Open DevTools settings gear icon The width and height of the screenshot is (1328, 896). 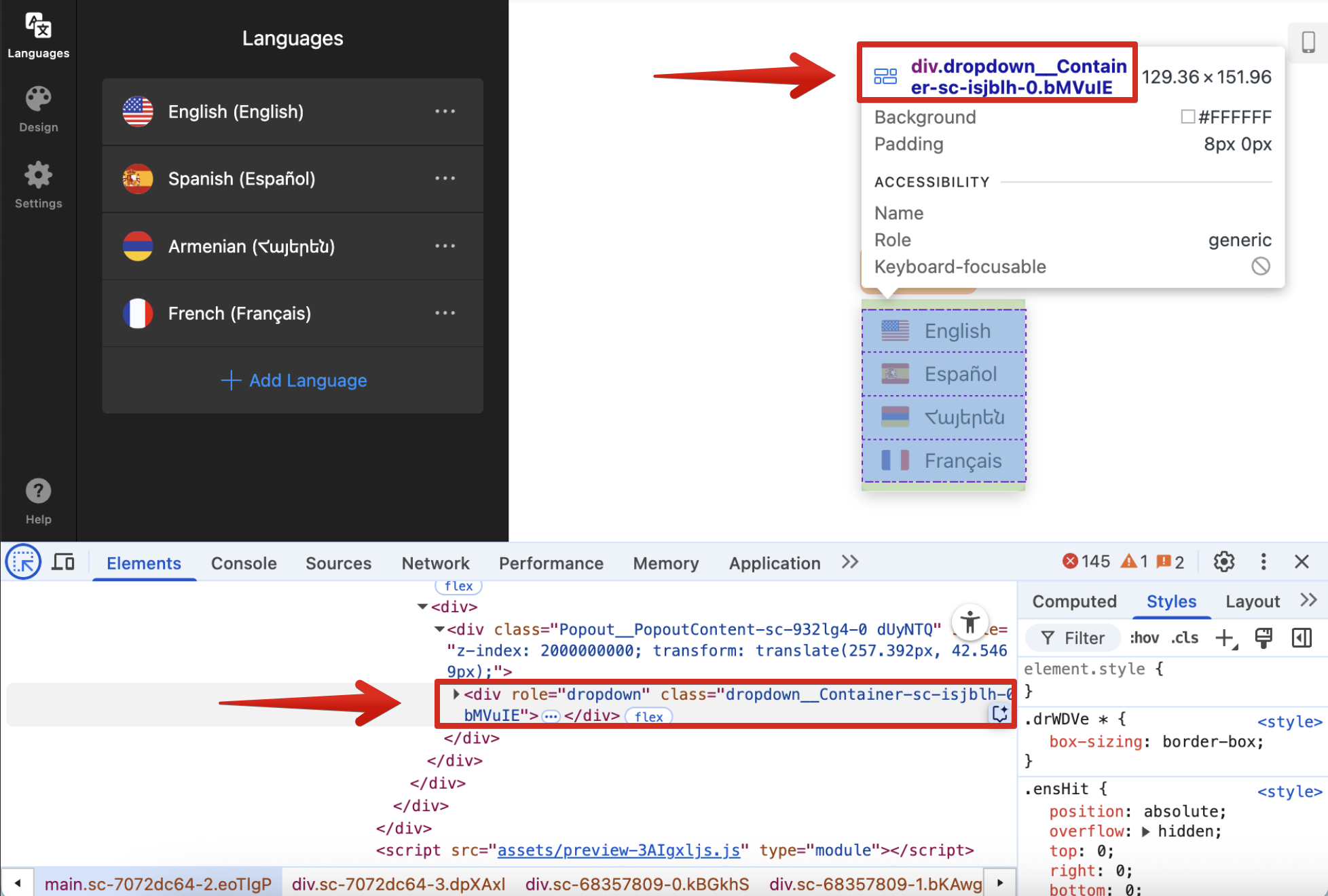[1223, 562]
